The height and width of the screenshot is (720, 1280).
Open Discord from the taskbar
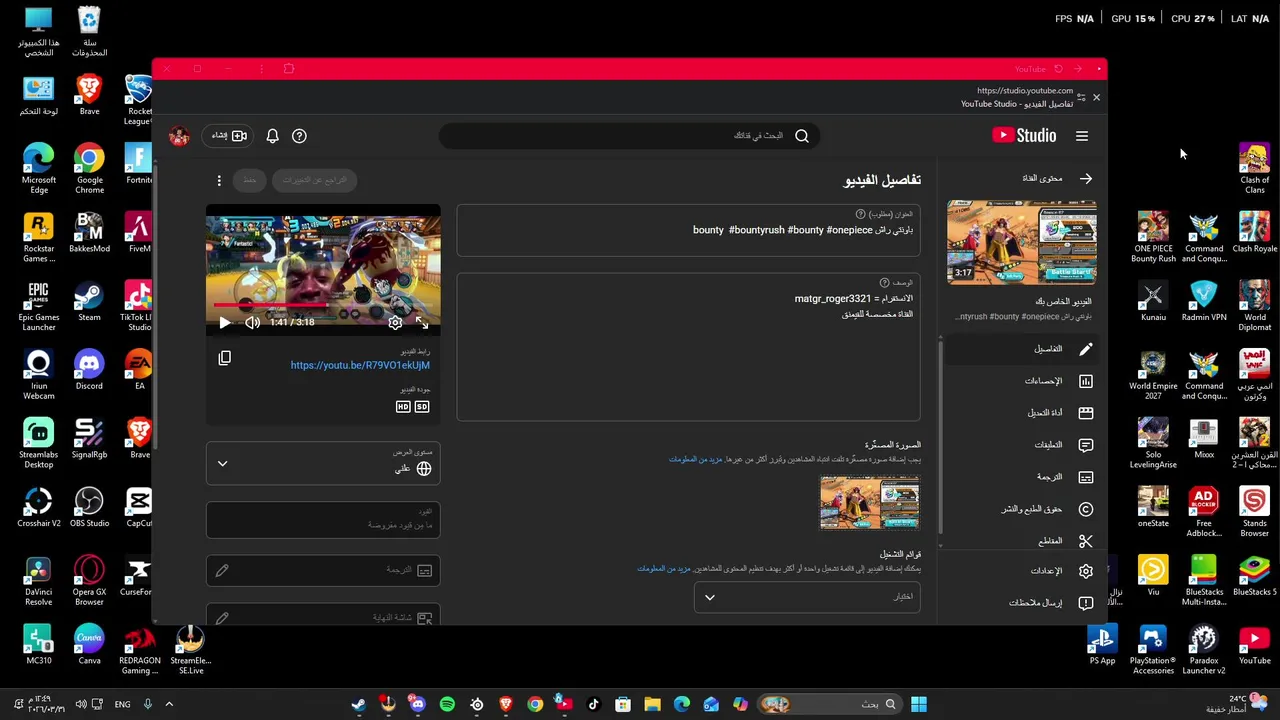click(417, 705)
